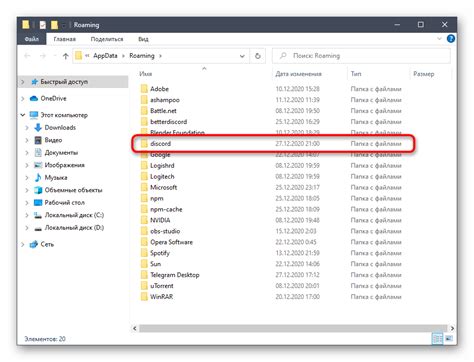Select OneDrive in the navigation pane
The image size is (474, 362).
[x=53, y=98]
